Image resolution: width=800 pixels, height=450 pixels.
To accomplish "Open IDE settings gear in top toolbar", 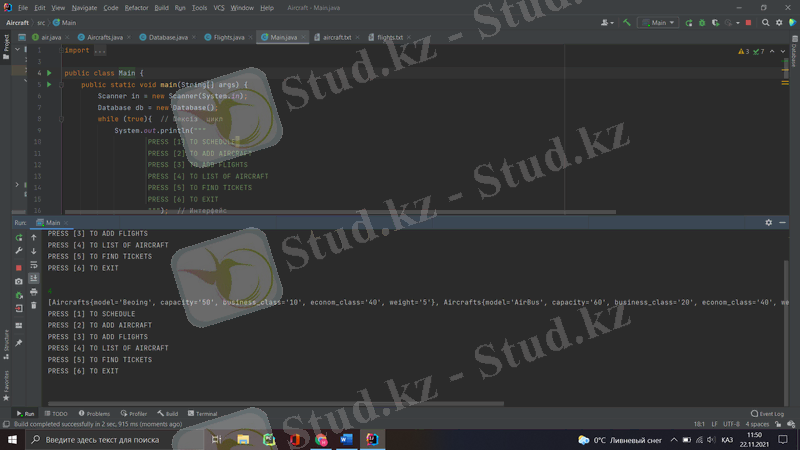I will [x=779, y=22].
